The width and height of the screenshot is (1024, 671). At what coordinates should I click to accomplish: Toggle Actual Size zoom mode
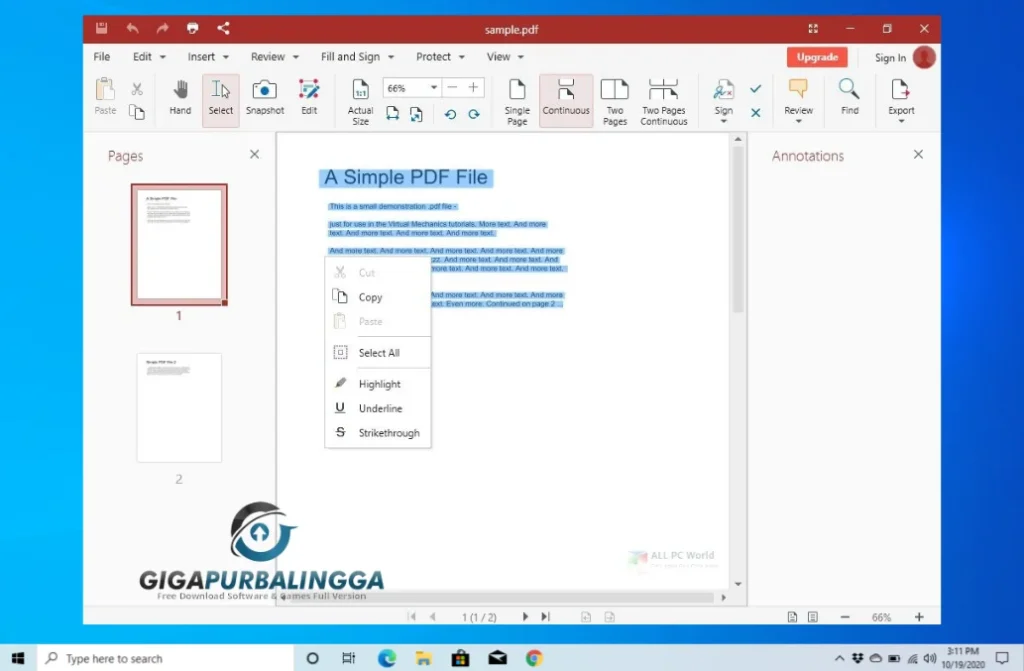[360, 98]
